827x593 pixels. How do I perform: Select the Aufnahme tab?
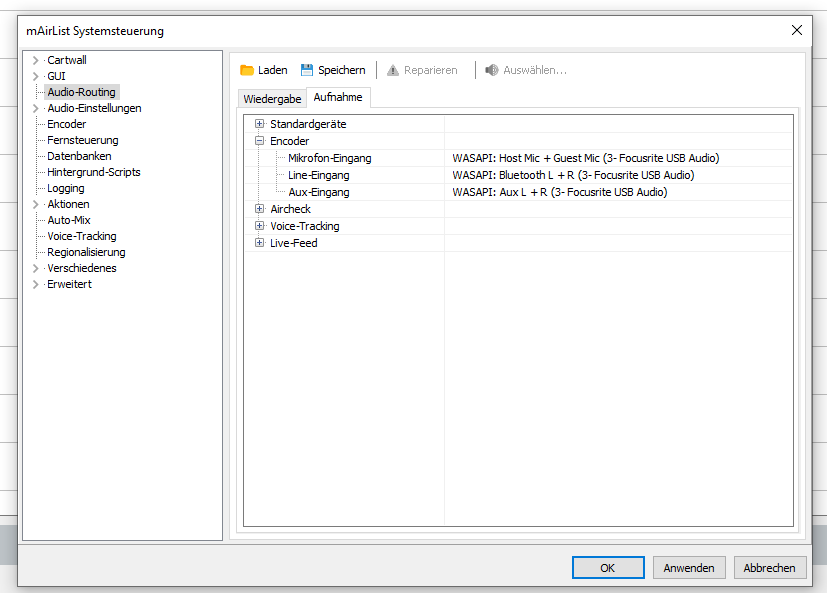coord(338,98)
